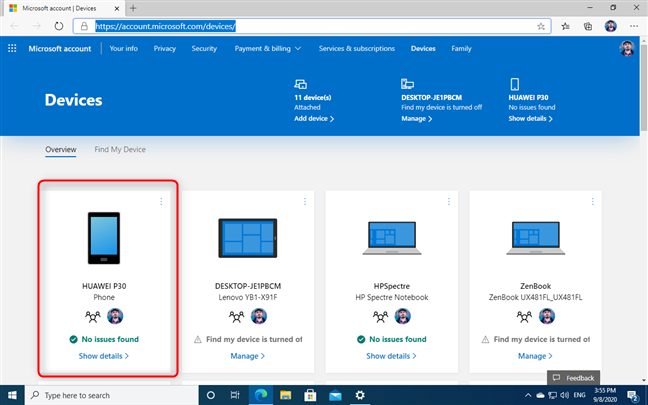
Task: Click the taskbar search box
Action: click(x=112, y=395)
